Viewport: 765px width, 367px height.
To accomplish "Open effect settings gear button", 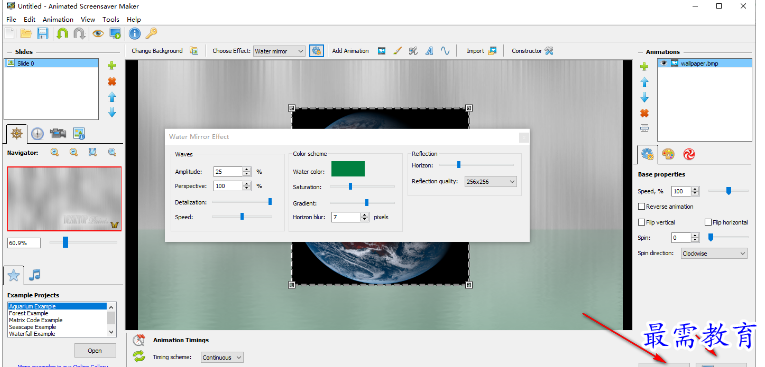I will (x=316, y=51).
